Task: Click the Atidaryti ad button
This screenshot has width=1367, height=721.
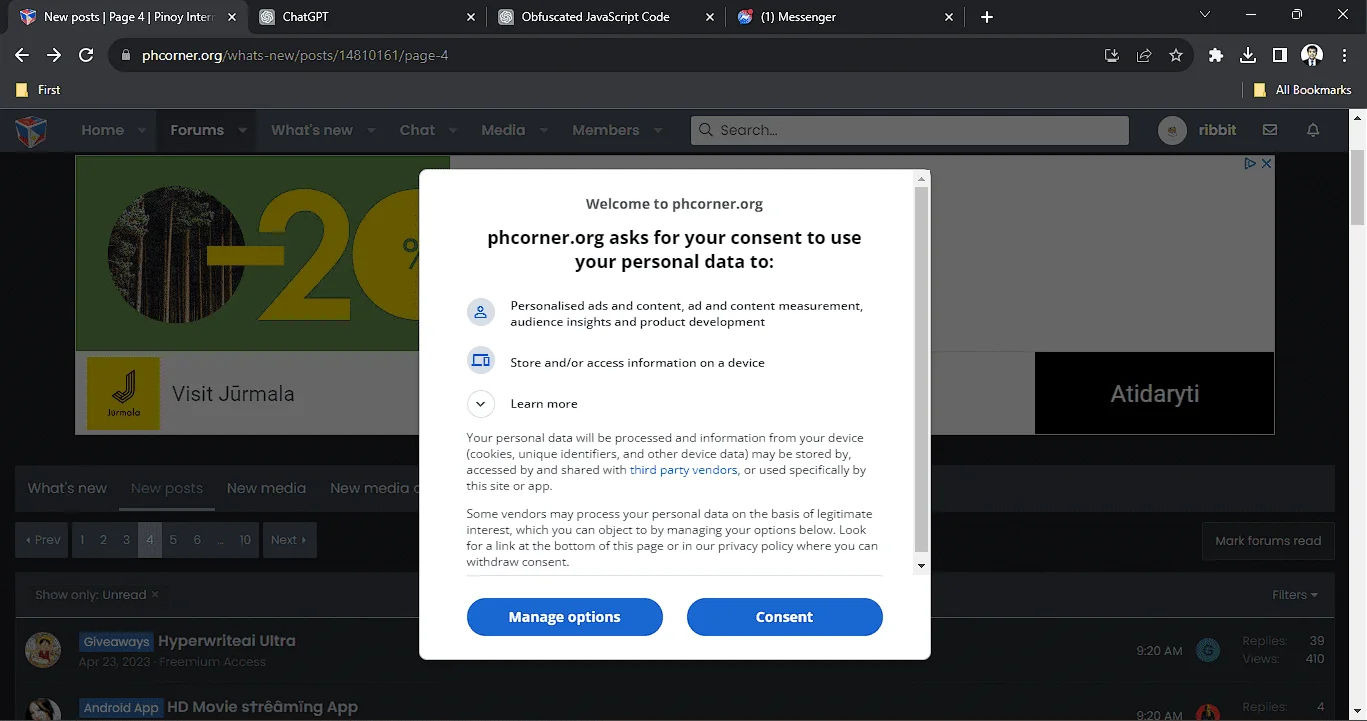Action: tap(1155, 393)
